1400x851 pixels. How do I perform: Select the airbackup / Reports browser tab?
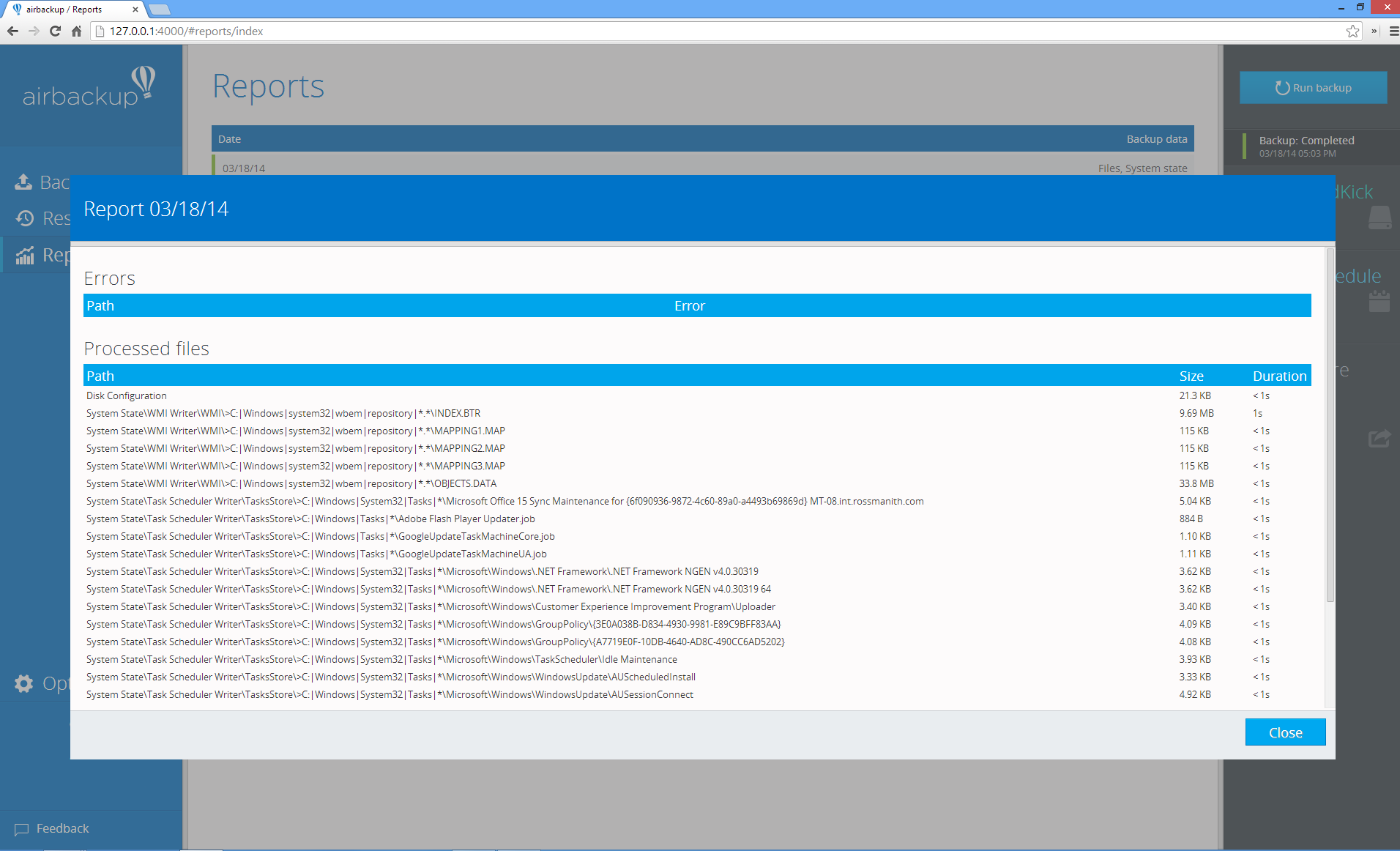tap(73, 10)
